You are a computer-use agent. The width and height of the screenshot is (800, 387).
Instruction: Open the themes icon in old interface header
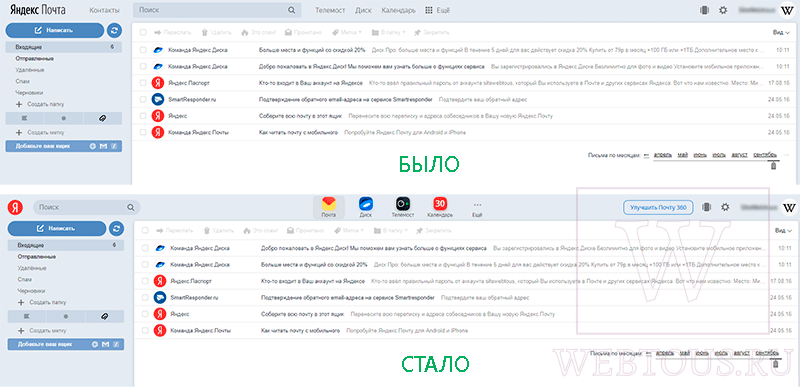705,10
